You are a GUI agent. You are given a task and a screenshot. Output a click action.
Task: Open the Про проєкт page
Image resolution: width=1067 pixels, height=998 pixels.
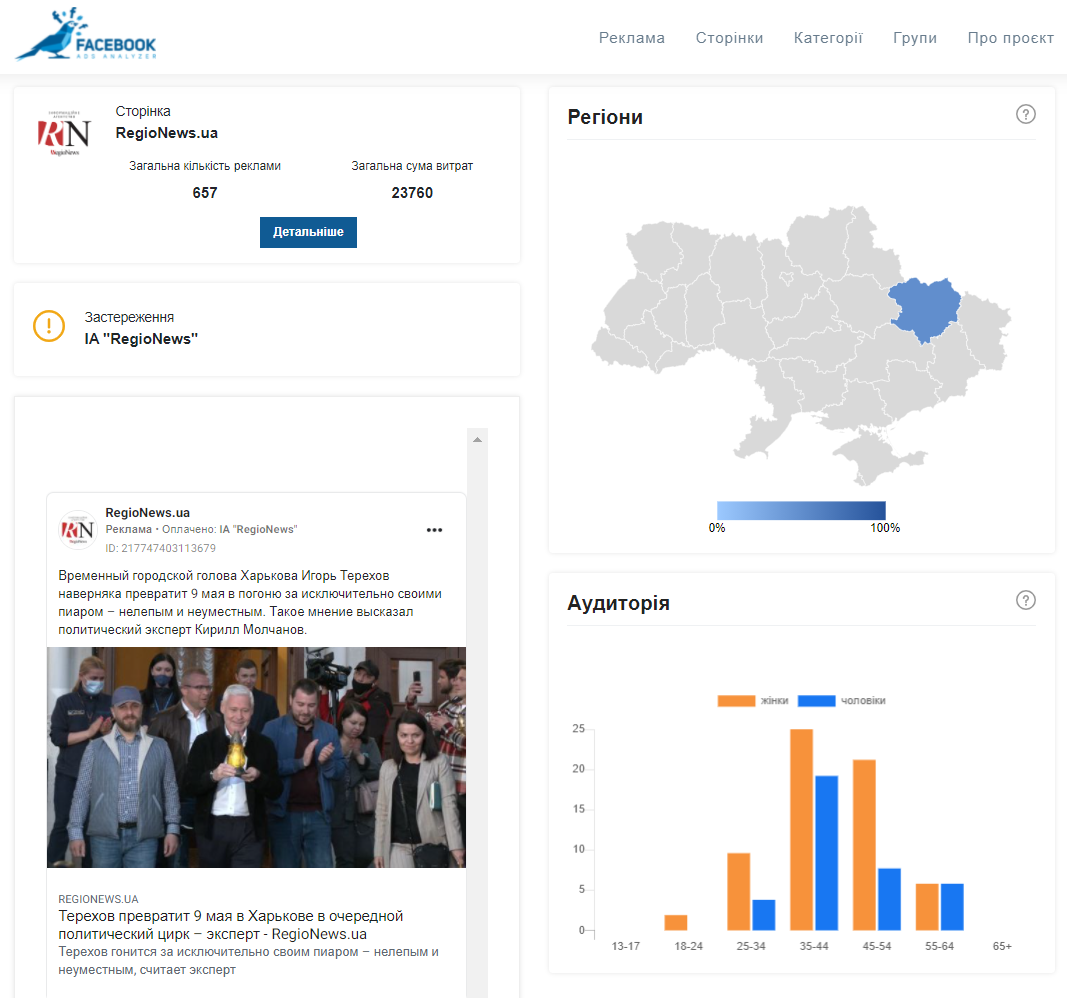pos(1010,38)
